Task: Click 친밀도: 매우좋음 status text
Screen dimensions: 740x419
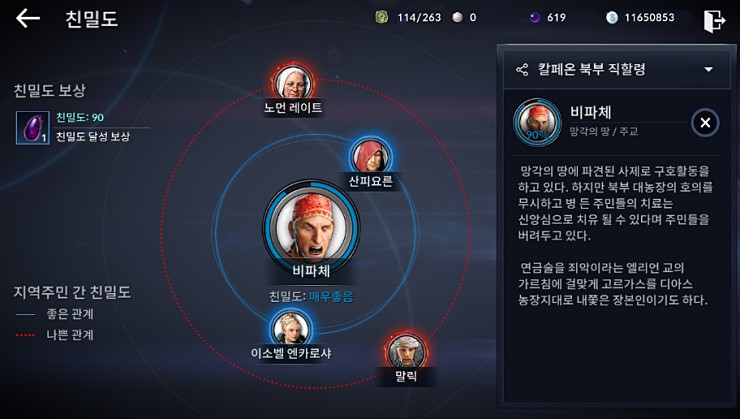Action: [311, 297]
